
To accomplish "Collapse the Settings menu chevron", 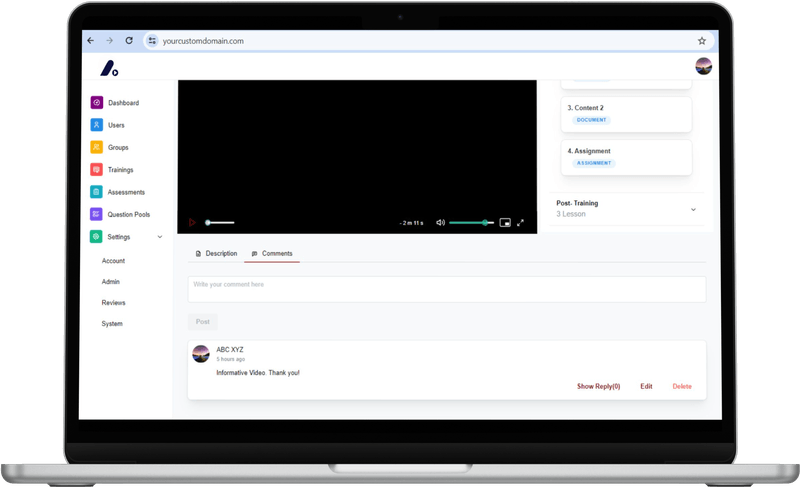I will (x=160, y=237).
